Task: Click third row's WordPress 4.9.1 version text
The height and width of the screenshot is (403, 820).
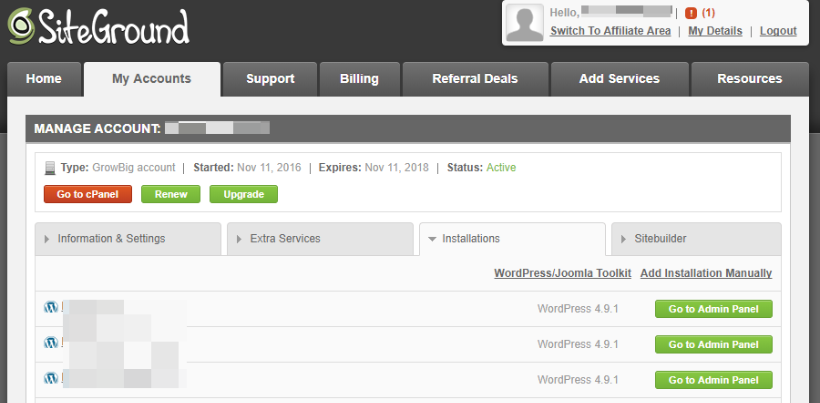Action: tap(578, 380)
